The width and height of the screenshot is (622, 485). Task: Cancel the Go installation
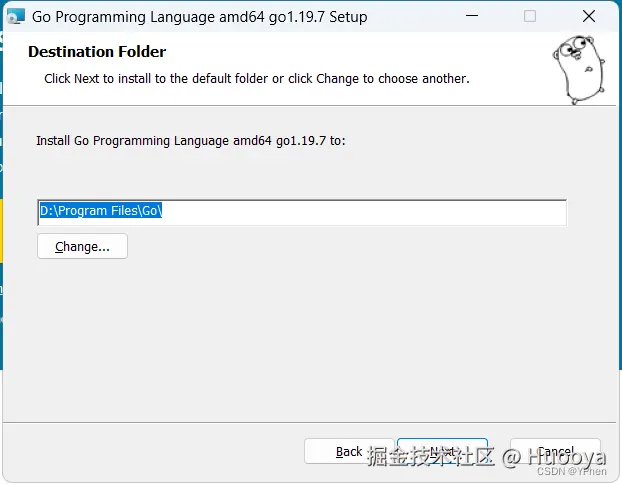point(555,451)
